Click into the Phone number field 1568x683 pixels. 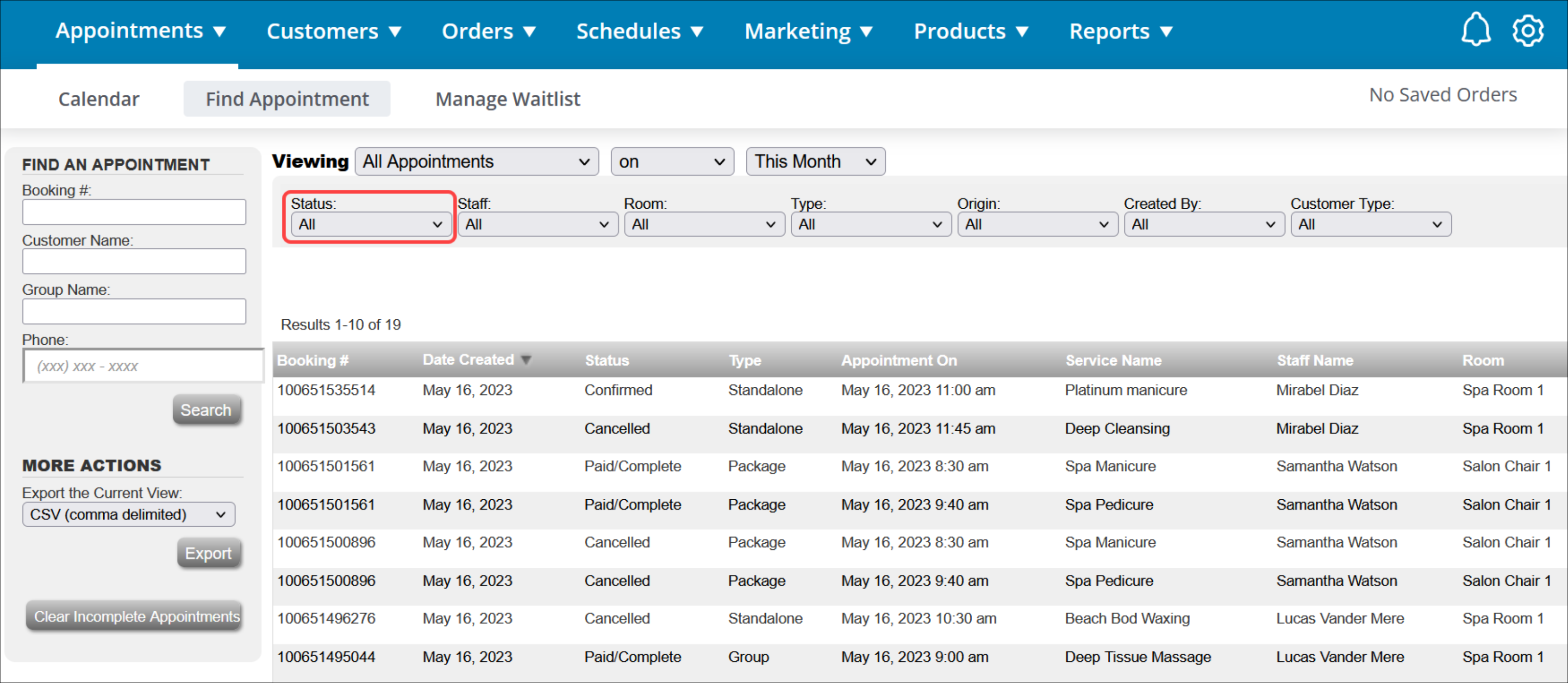click(x=144, y=366)
